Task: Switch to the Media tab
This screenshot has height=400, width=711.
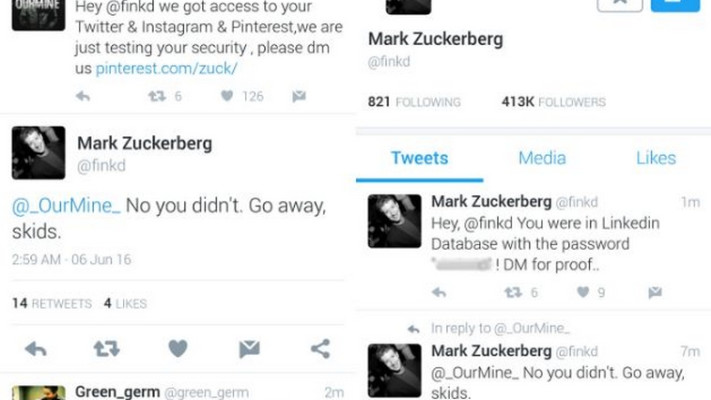Action: [x=542, y=158]
